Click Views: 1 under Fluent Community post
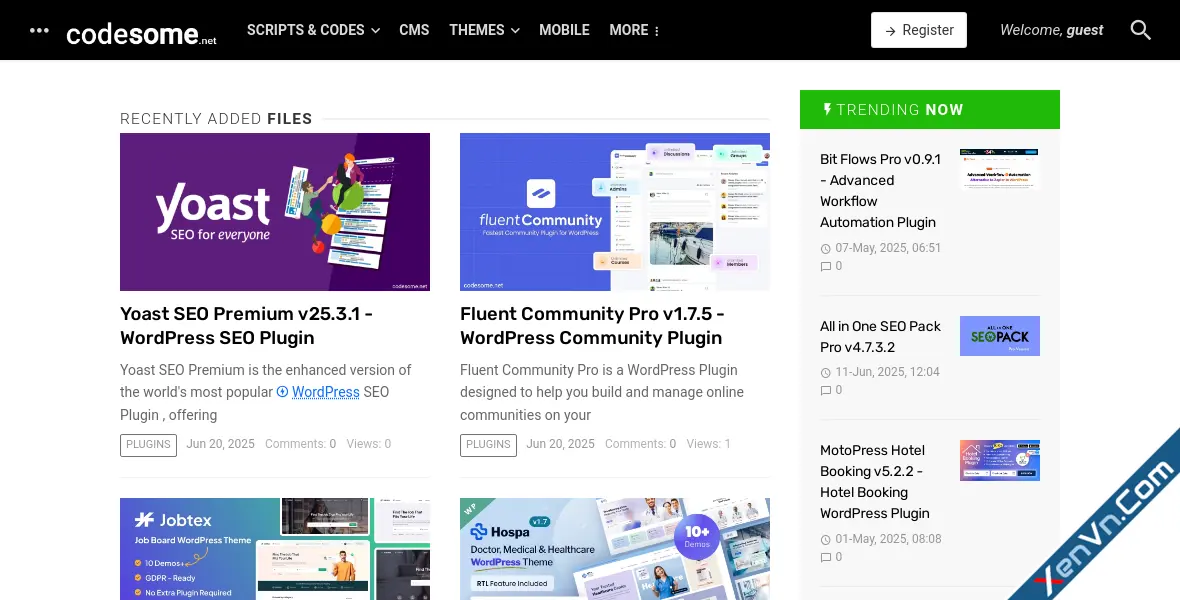 click(x=708, y=444)
